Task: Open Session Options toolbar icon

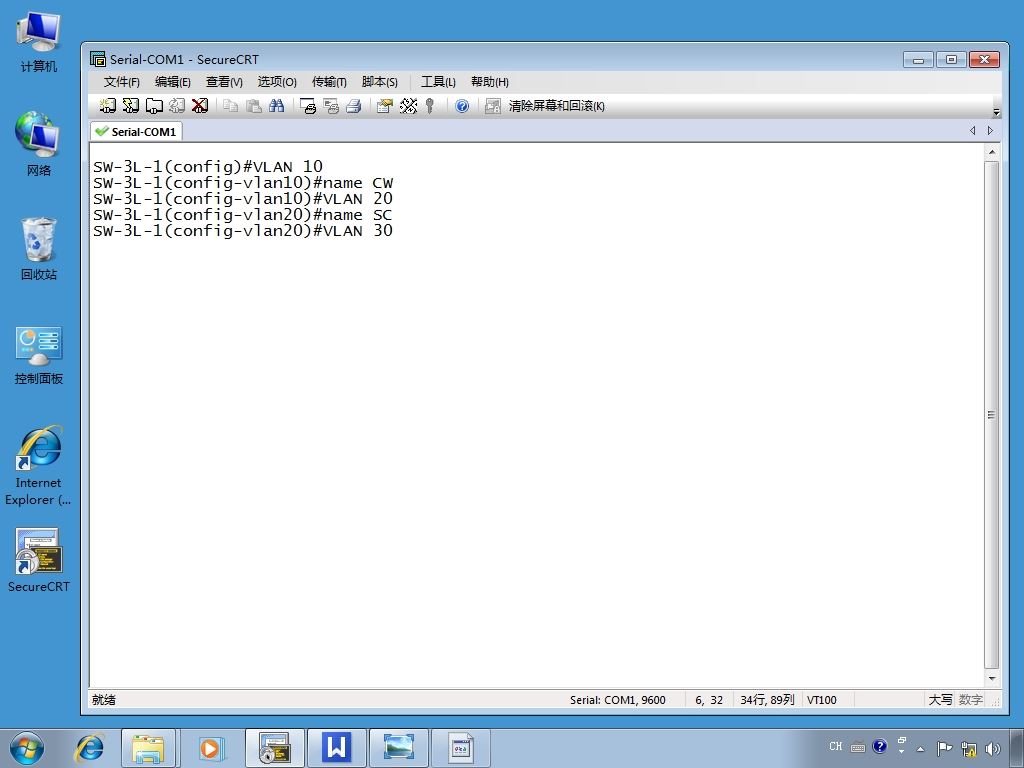Action: [x=385, y=106]
